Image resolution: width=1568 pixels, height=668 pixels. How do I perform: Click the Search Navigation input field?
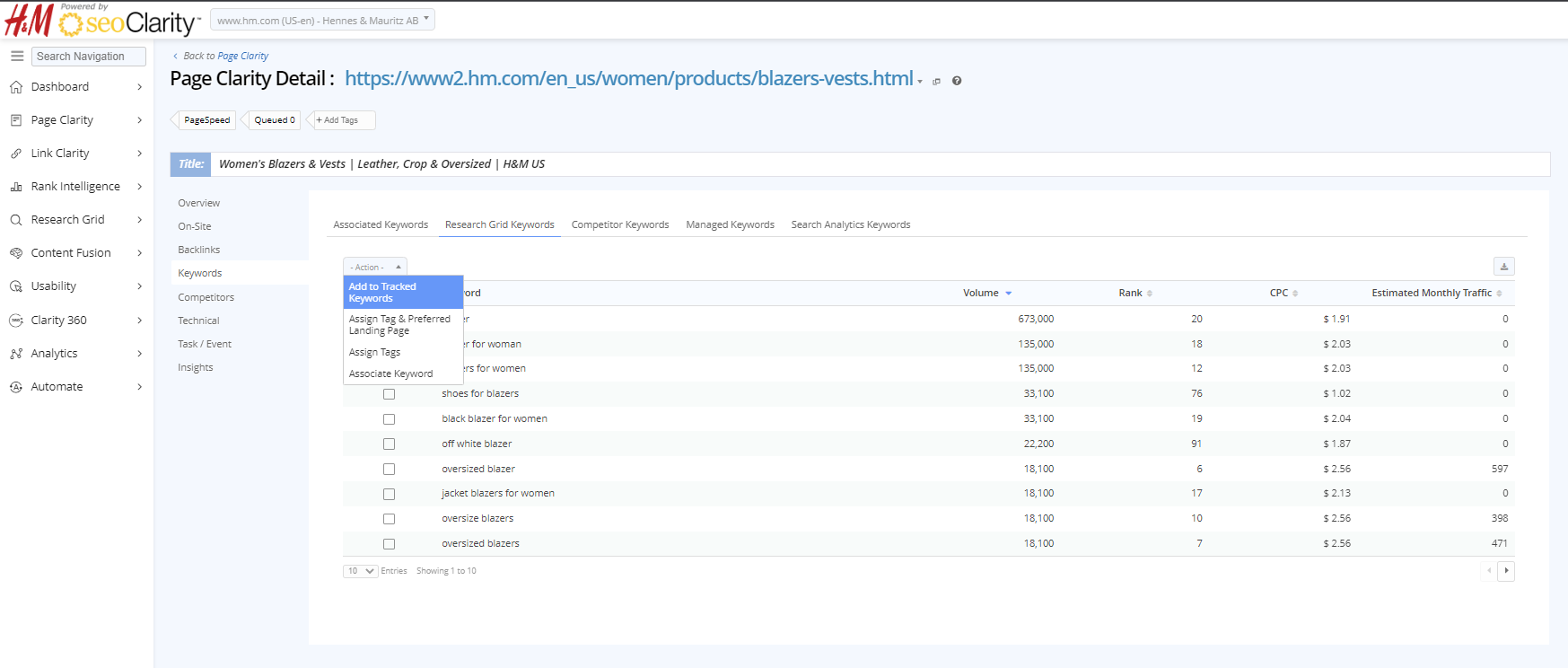[88, 57]
